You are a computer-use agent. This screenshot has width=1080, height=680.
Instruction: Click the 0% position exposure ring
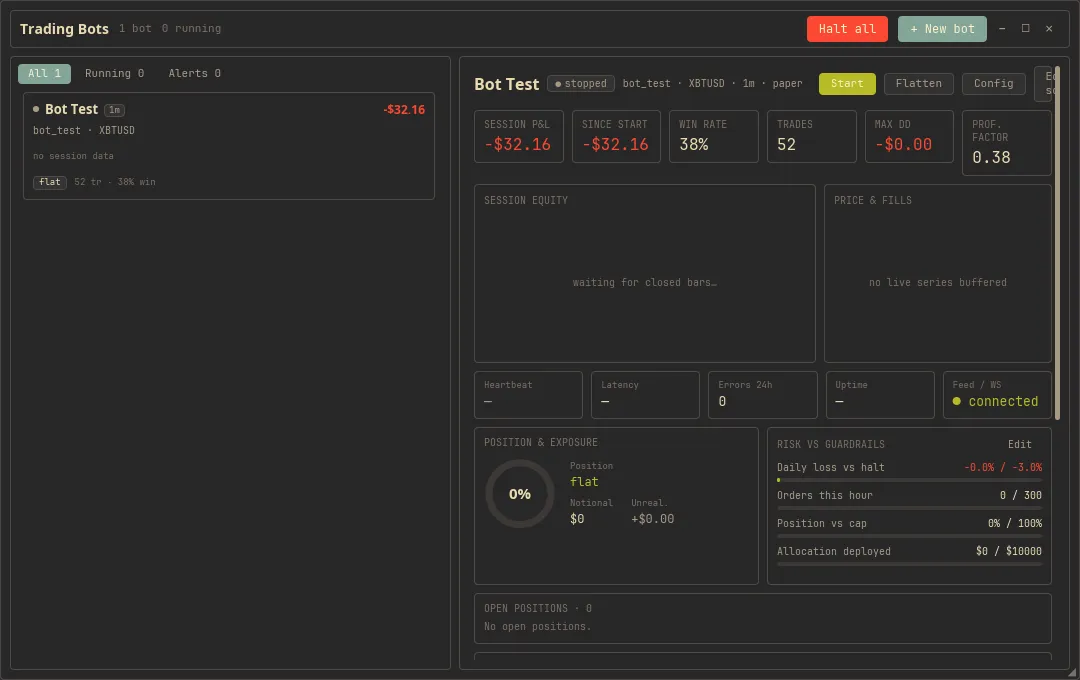click(519, 494)
